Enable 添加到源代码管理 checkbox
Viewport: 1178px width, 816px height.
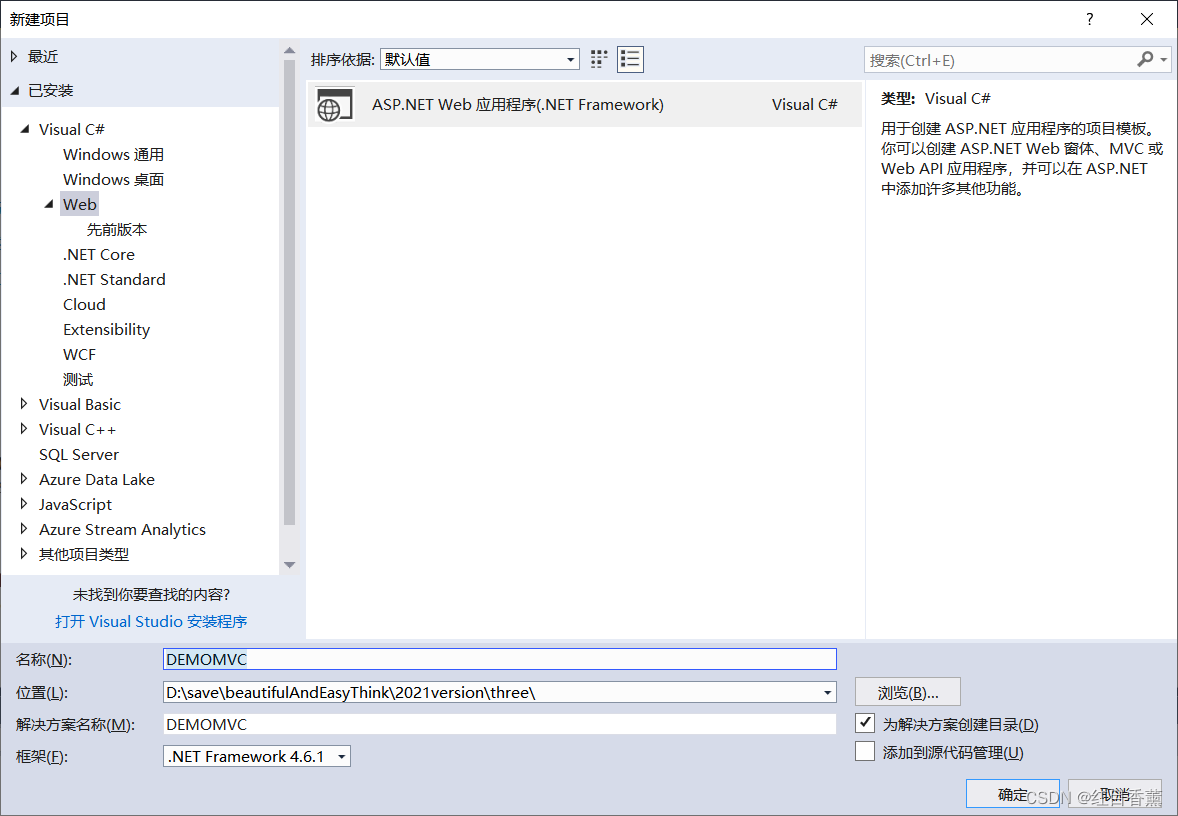[865, 751]
